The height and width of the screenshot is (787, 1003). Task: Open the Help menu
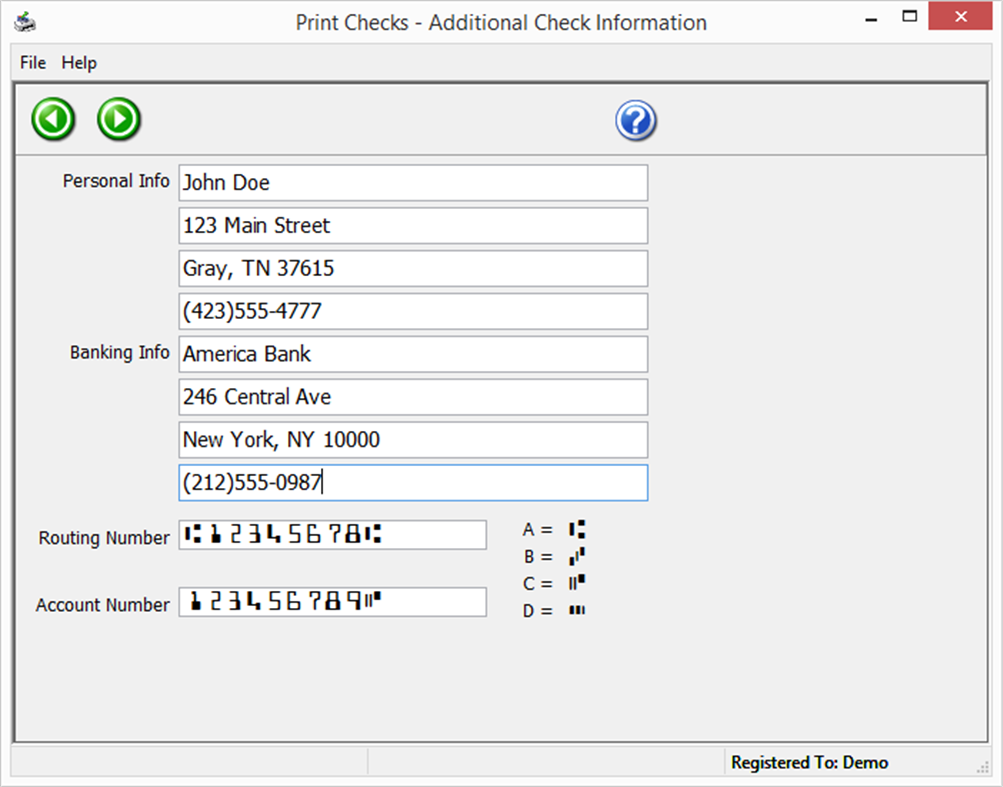click(79, 62)
